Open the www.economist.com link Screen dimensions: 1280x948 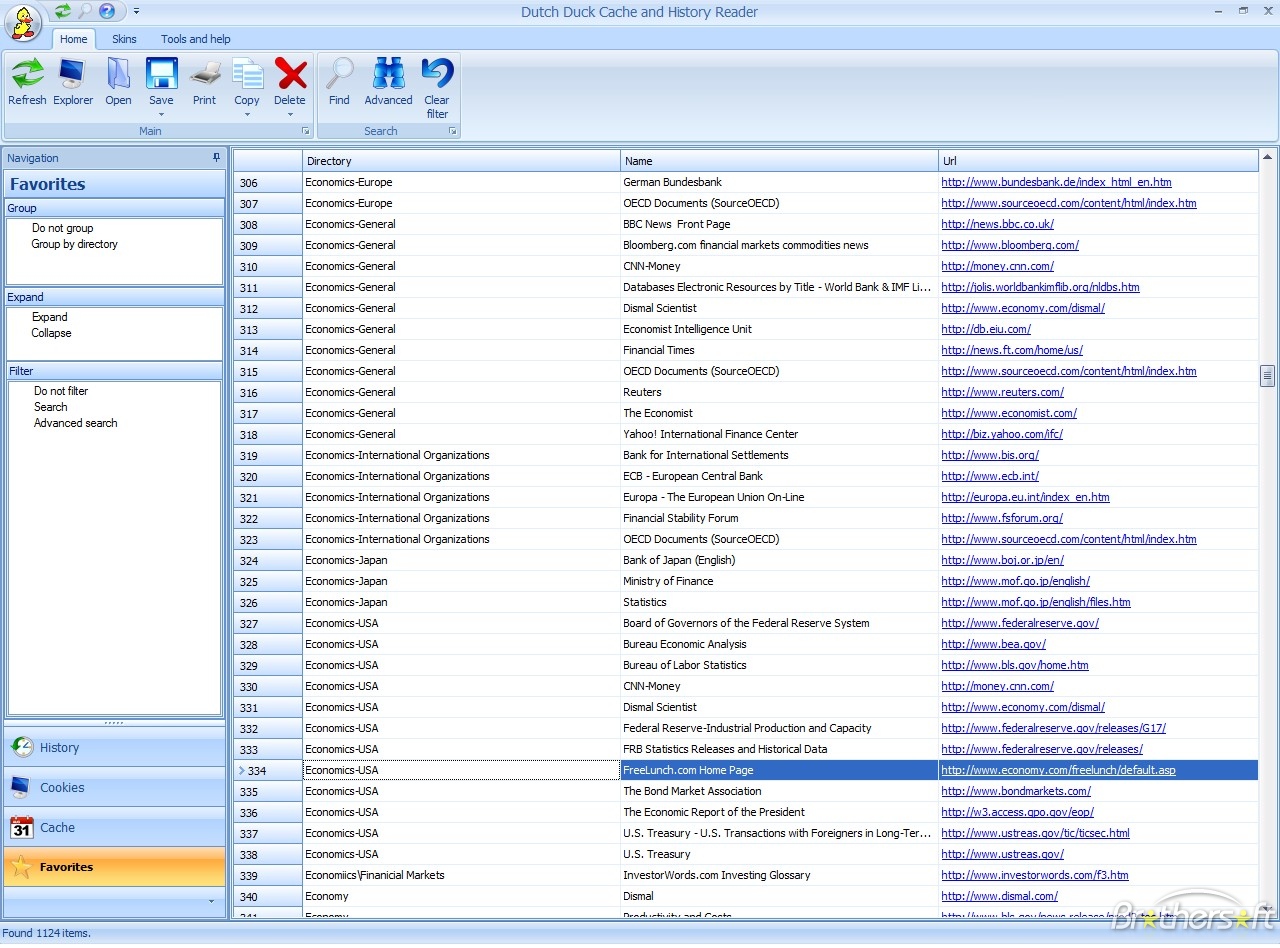(x=1009, y=413)
